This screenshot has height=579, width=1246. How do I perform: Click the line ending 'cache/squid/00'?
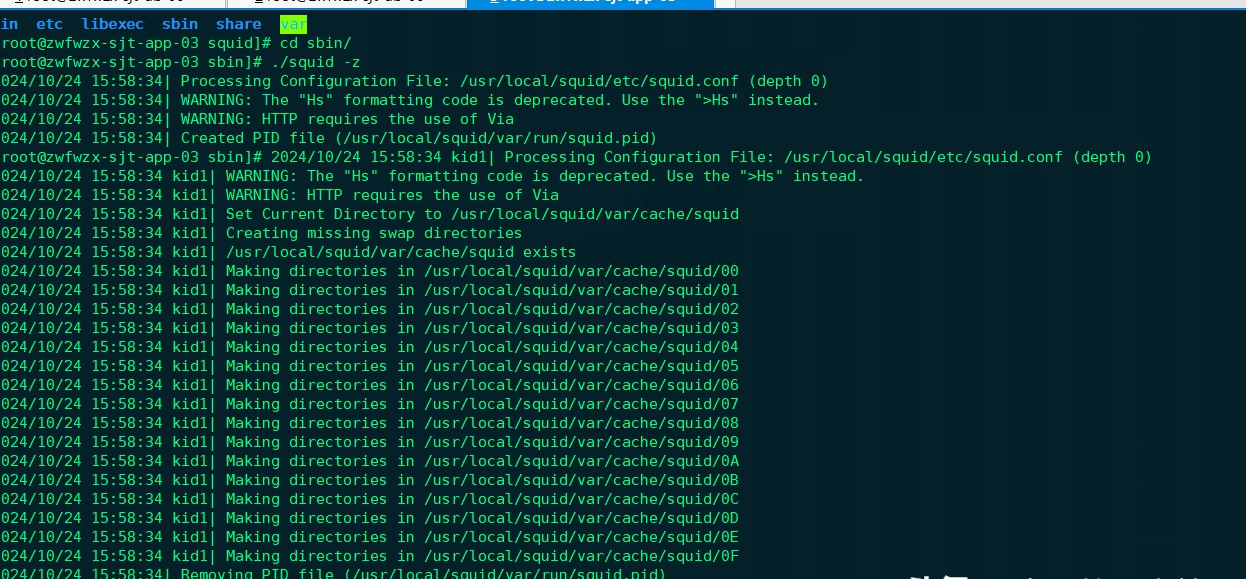tap(370, 271)
